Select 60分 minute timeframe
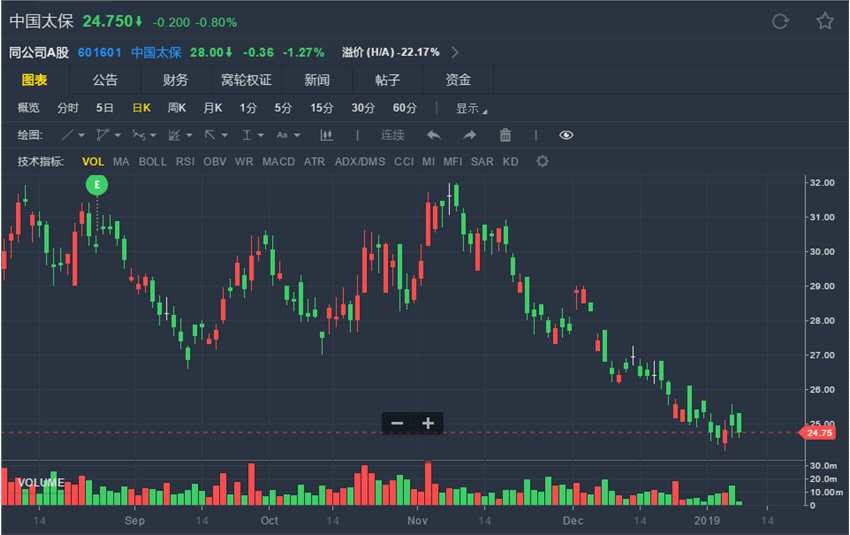 point(404,108)
